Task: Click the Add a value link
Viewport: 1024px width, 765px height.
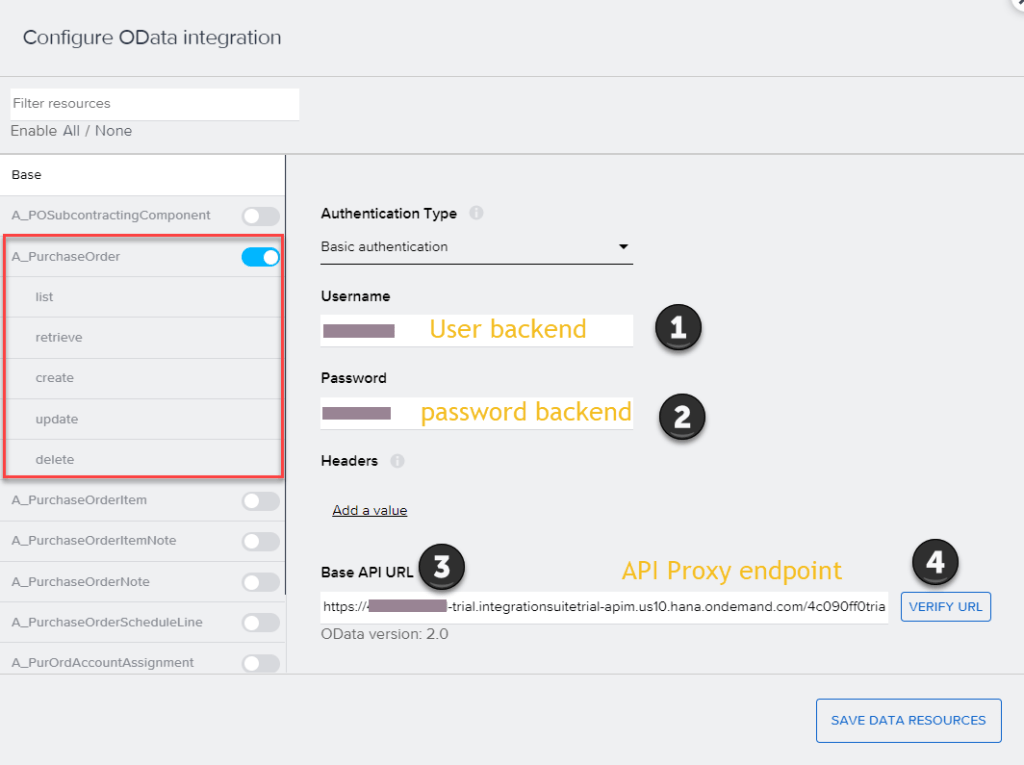Action: 370,510
